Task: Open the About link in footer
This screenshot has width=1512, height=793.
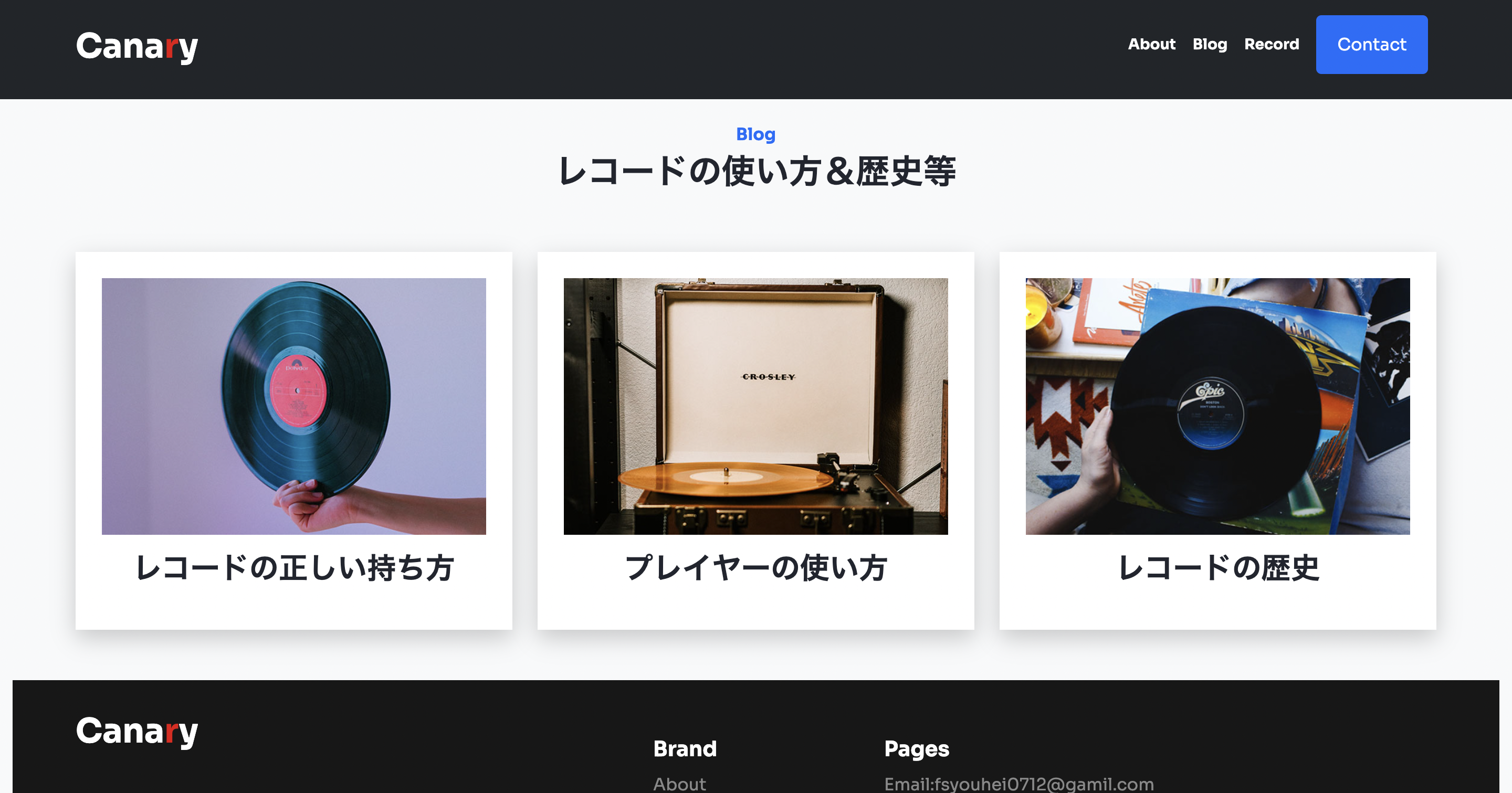Action: (x=679, y=784)
